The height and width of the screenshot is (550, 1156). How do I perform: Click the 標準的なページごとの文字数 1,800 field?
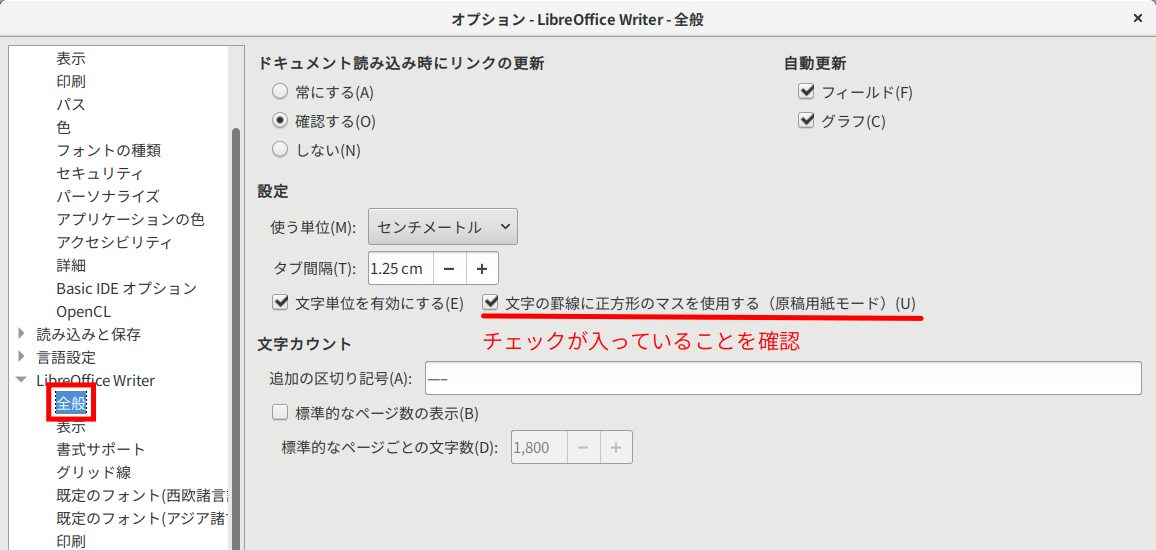pos(539,448)
